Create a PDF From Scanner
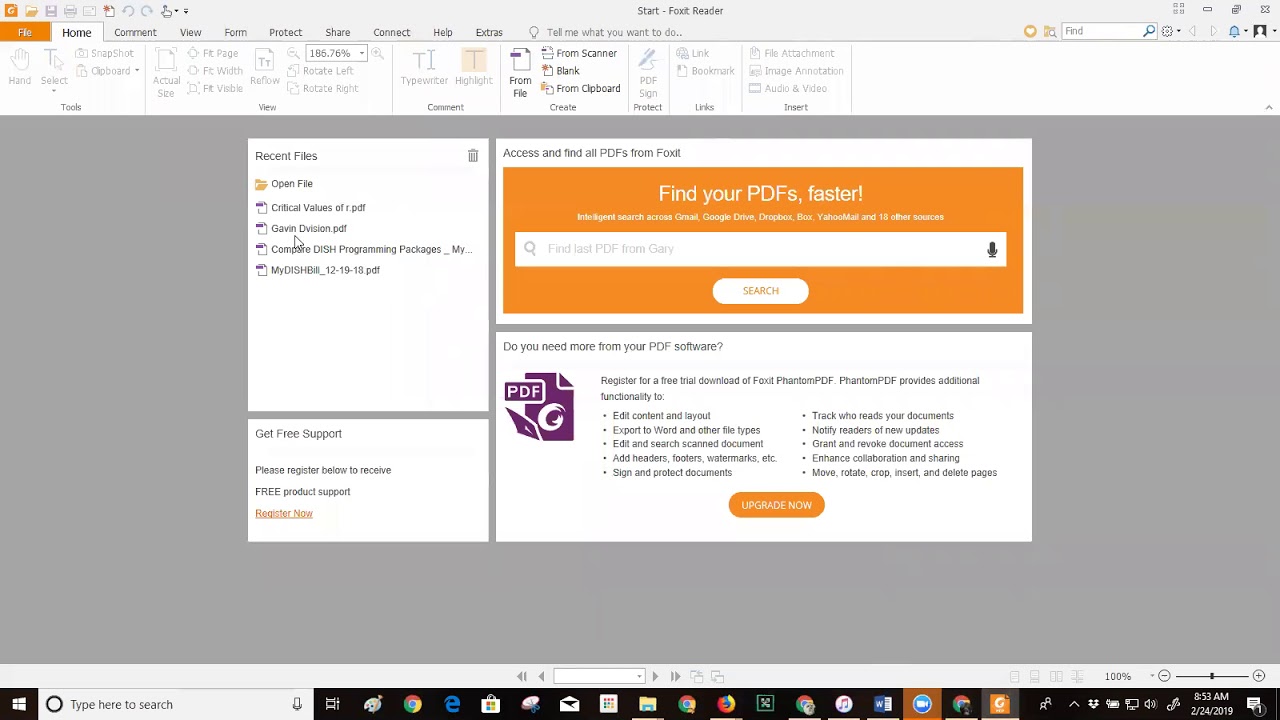 coord(579,53)
